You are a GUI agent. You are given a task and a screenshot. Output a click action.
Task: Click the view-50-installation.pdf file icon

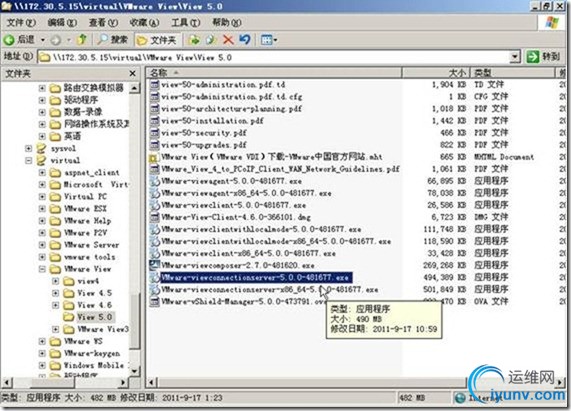pos(155,120)
